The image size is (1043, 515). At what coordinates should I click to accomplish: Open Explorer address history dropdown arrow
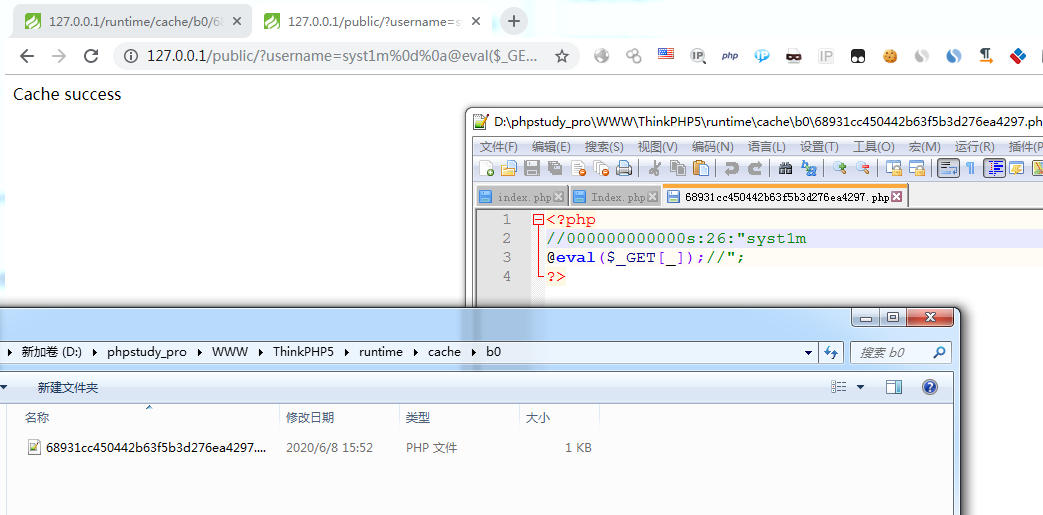click(808, 353)
